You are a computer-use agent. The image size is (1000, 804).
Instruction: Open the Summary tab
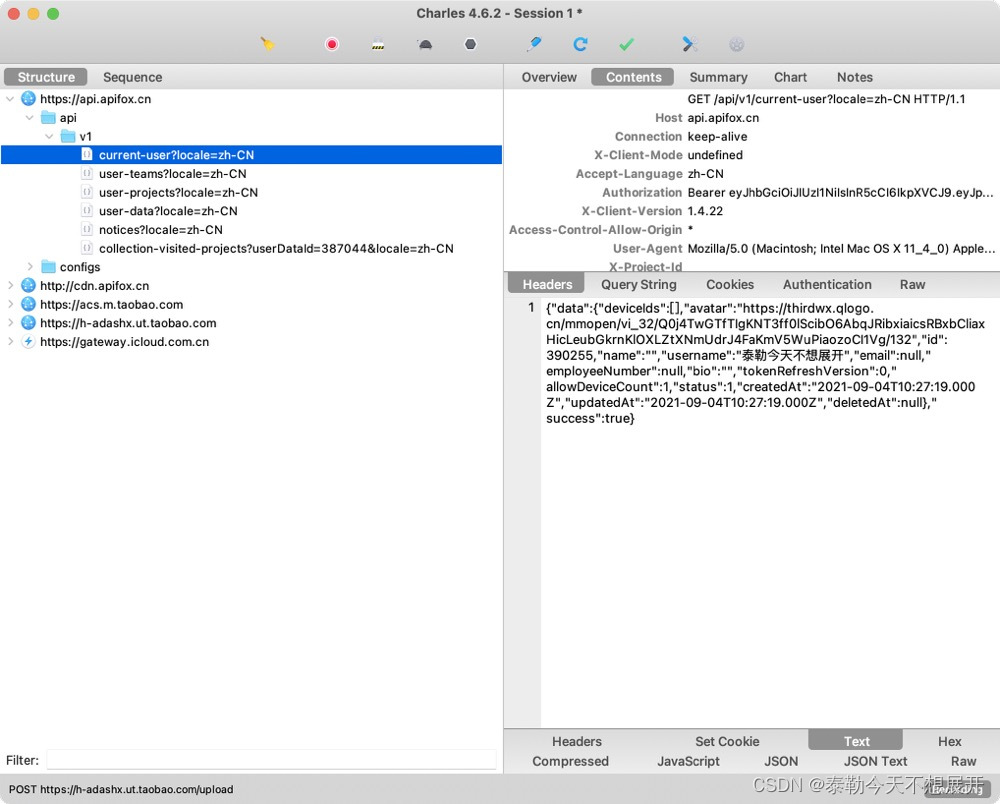tap(718, 77)
